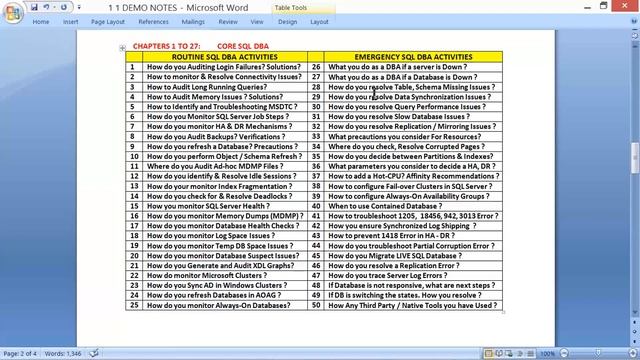Switch to Web Layout view

[x=509, y=353]
